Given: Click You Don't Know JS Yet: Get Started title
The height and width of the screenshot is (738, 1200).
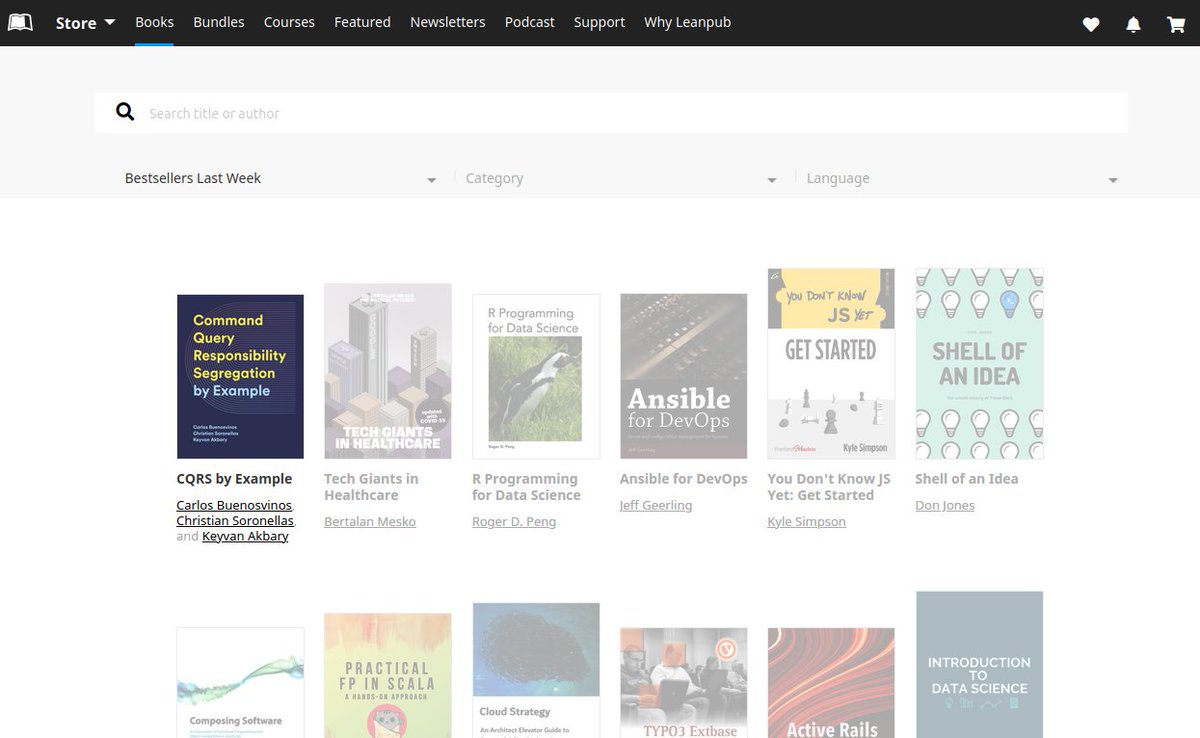Looking at the screenshot, I should point(829,487).
